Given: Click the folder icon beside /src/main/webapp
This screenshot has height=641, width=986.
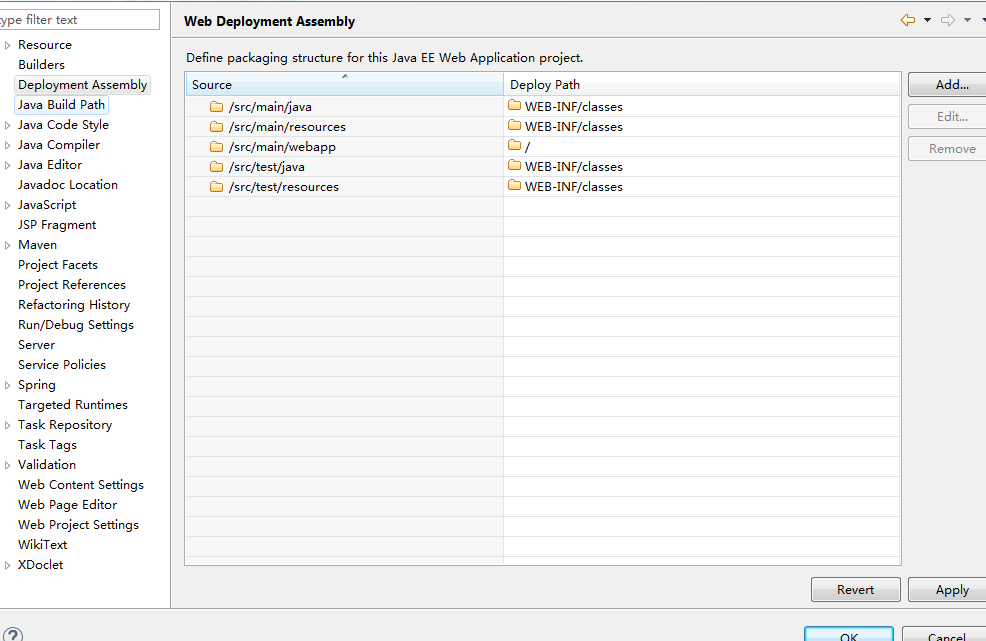Looking at the screenshot, I should click(x=216, y=147).
